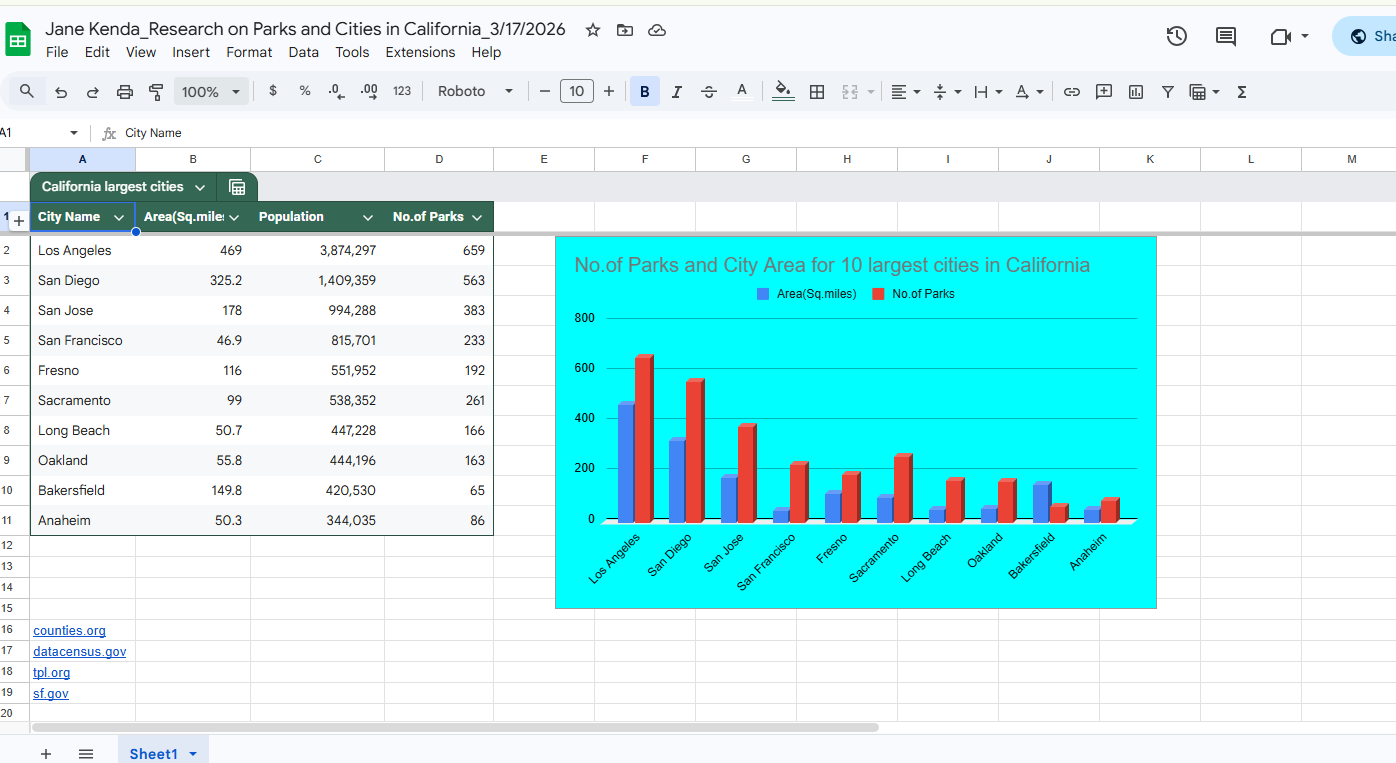The image size is (1396, 763).
Task: Open the Insert menu
Action: click(191, 52)
